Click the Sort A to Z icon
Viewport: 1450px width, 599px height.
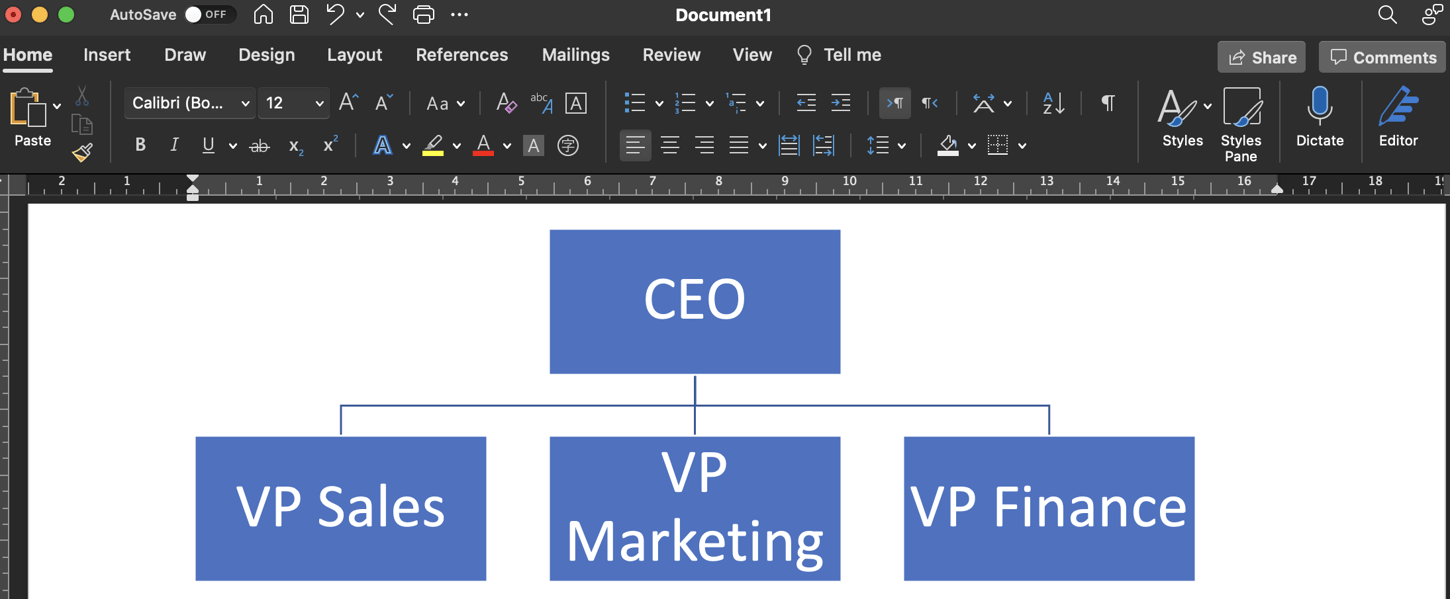coord(1053,103)
